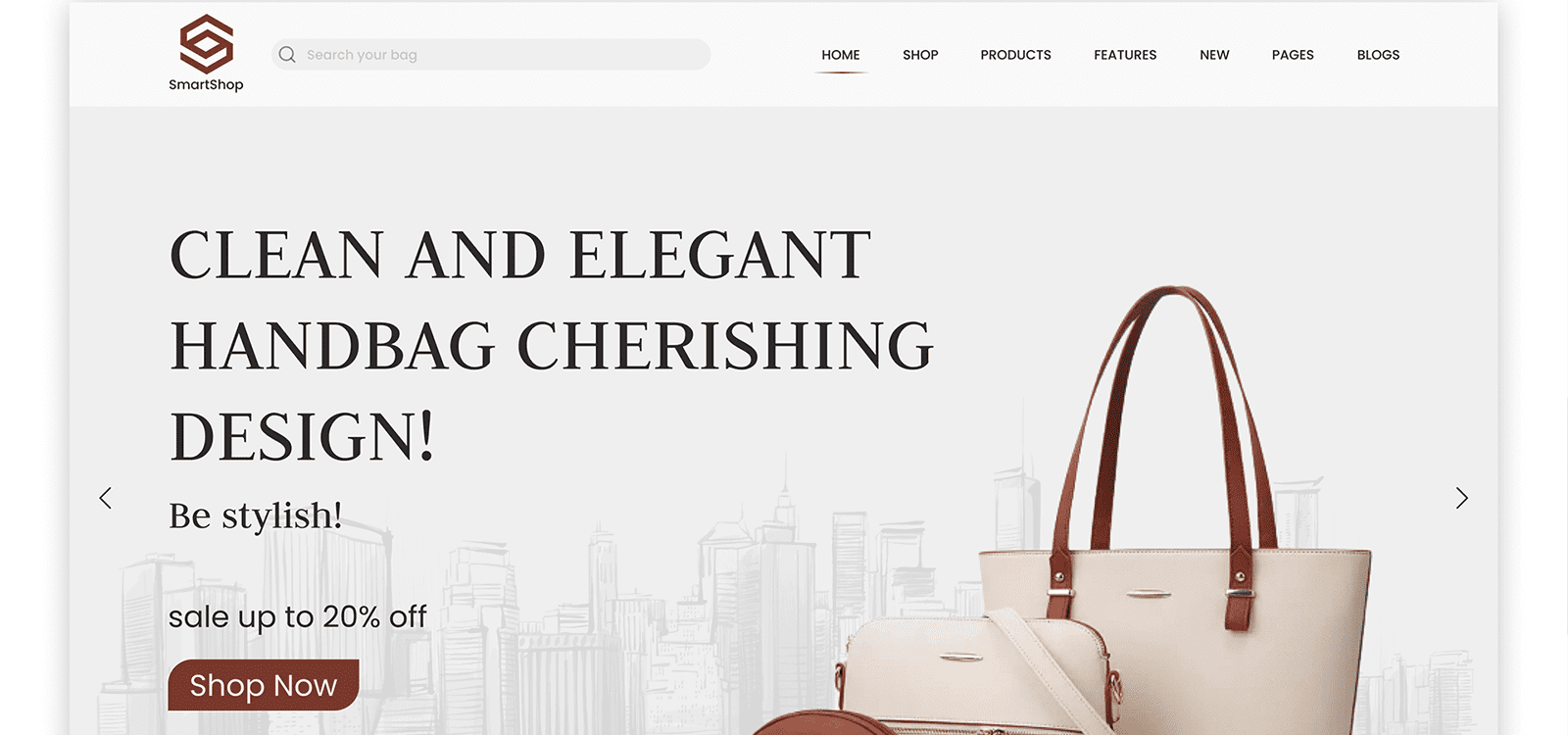Open the PAGES menu
1568x735 pixels.
[x=1293, y=55]
